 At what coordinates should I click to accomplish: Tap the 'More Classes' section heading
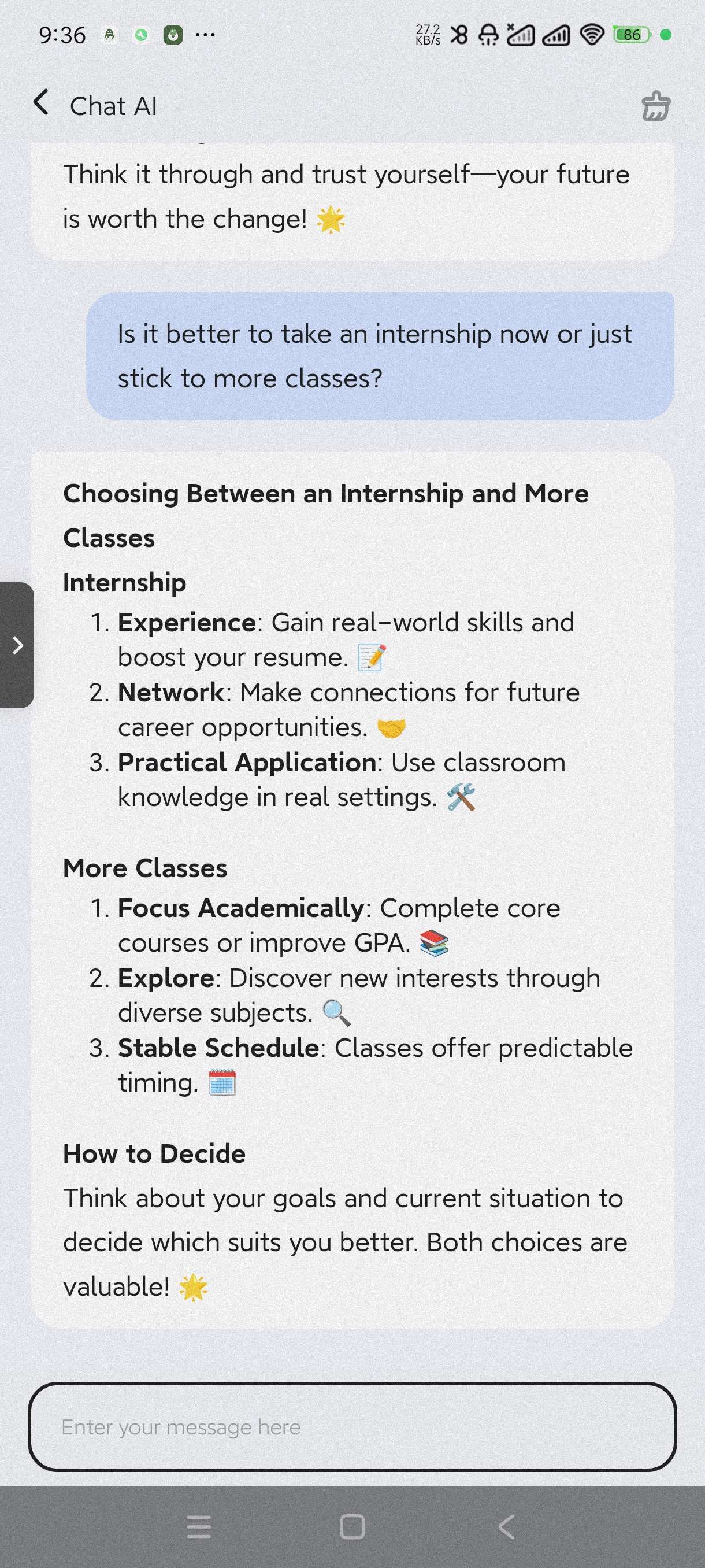145,868
